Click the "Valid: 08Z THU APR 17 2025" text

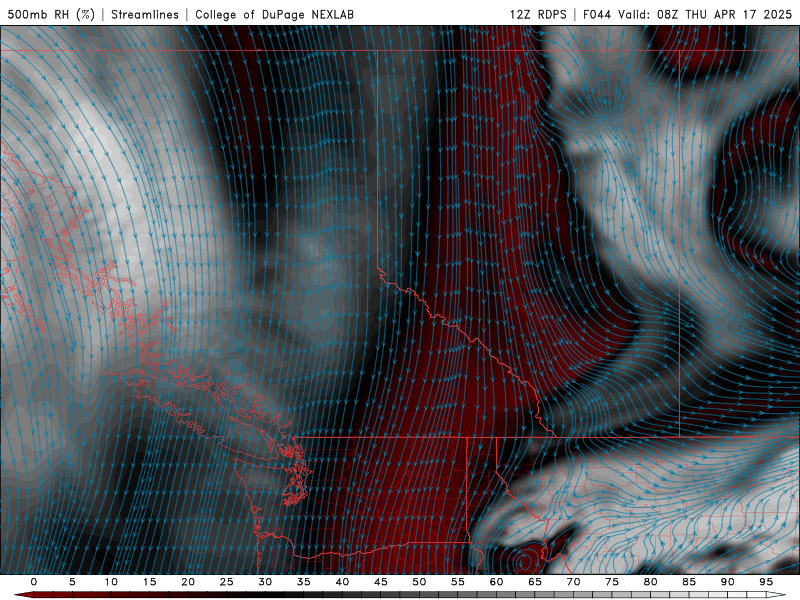(x=705, y=14)
